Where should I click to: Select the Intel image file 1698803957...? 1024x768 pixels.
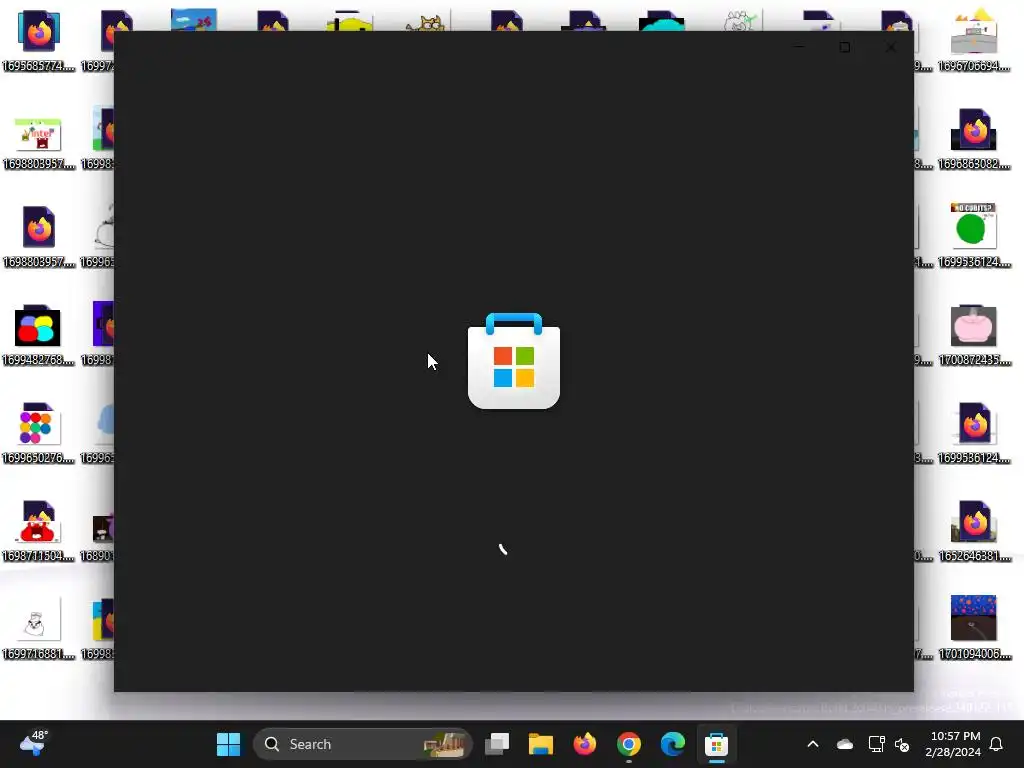pyautogui.click(x=39, y=144)
